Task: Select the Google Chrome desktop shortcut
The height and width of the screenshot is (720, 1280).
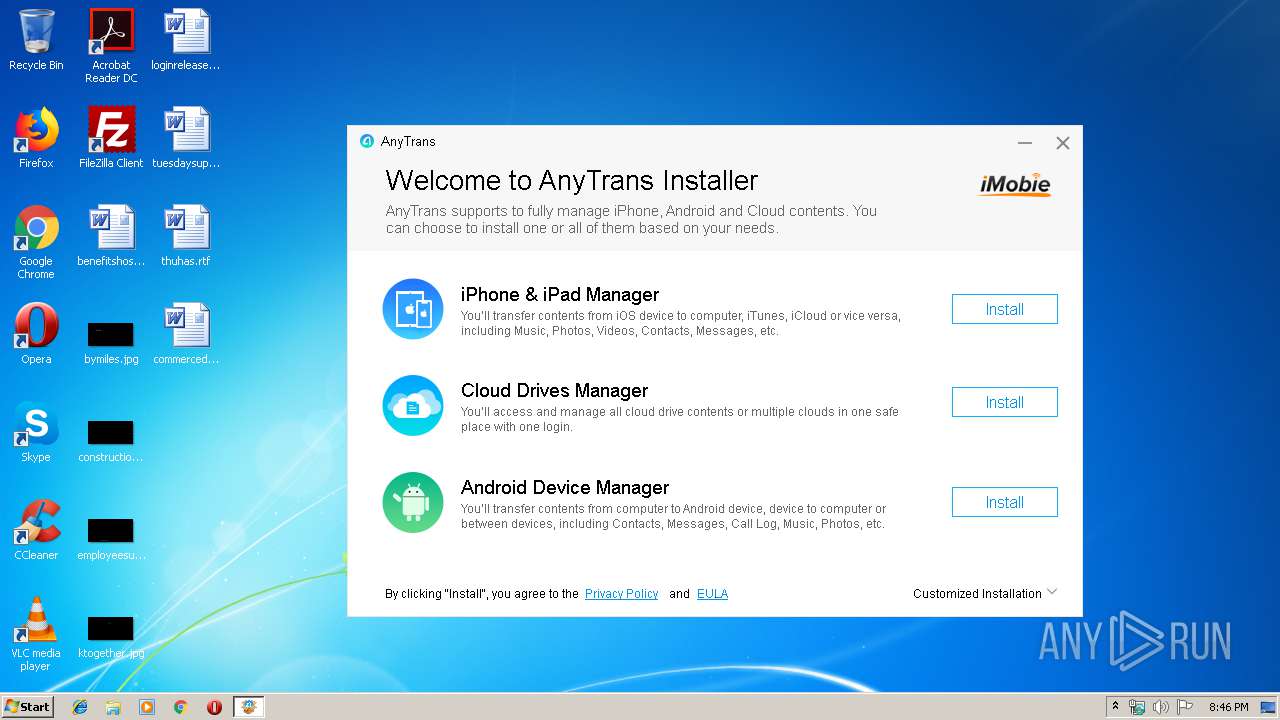Action: click(x=36, y=242)
